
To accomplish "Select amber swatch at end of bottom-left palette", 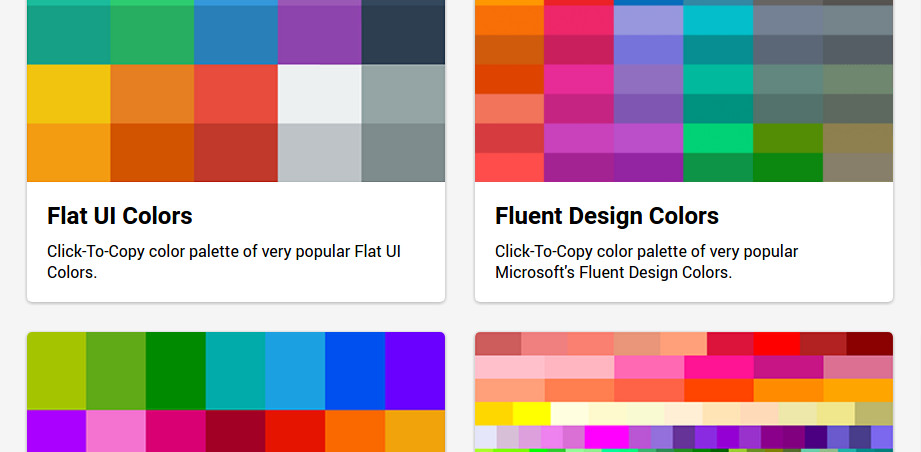I will (415, 431).
